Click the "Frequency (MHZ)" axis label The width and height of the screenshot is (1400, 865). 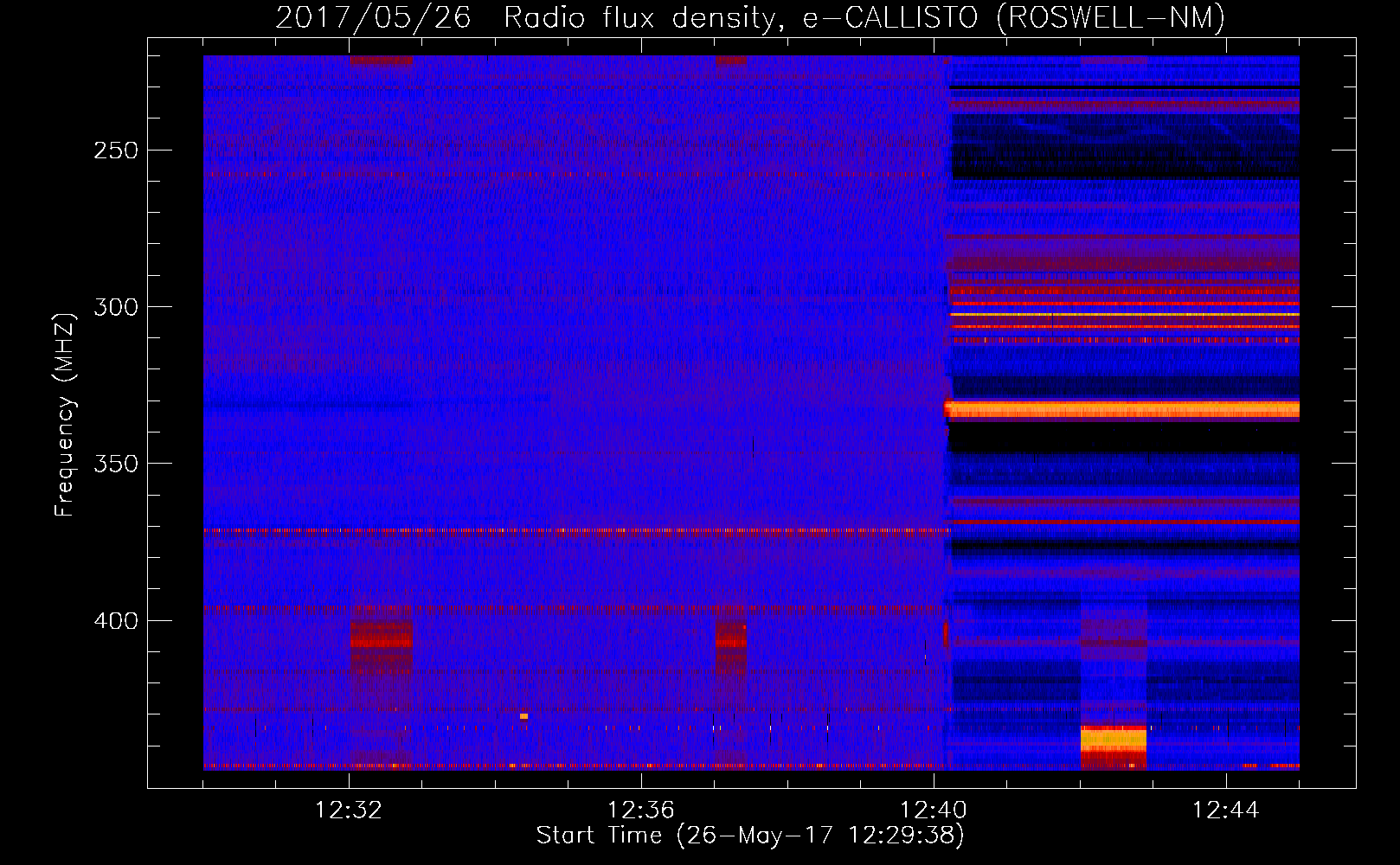[x=65, y=415]
